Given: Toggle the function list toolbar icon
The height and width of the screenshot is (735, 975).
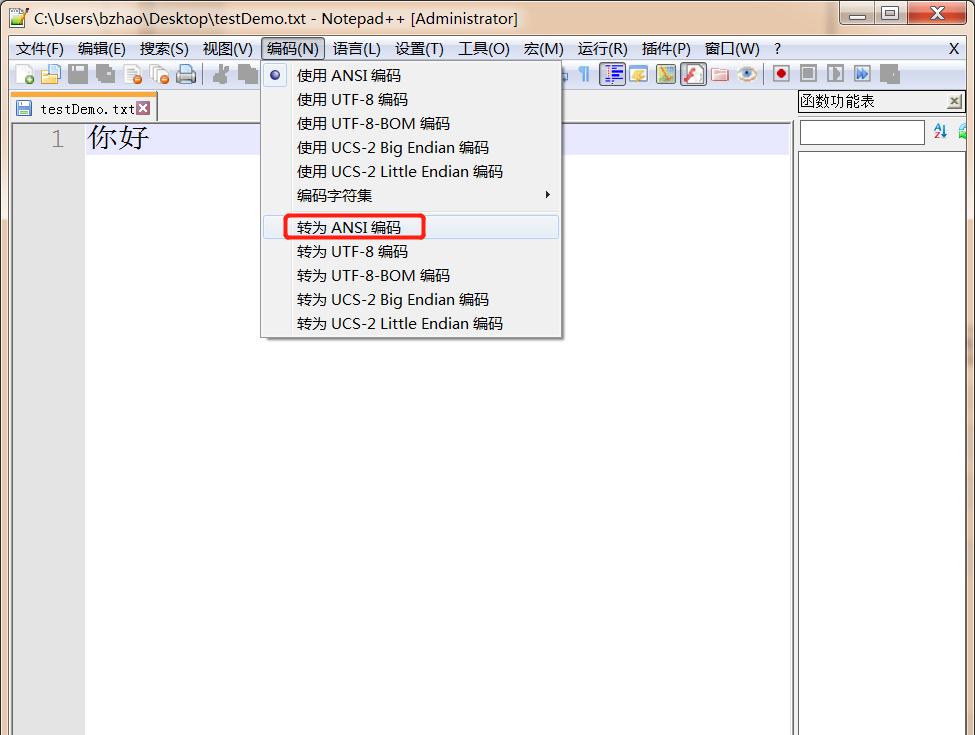Looking at the screenshot, I should coord(693,75).
